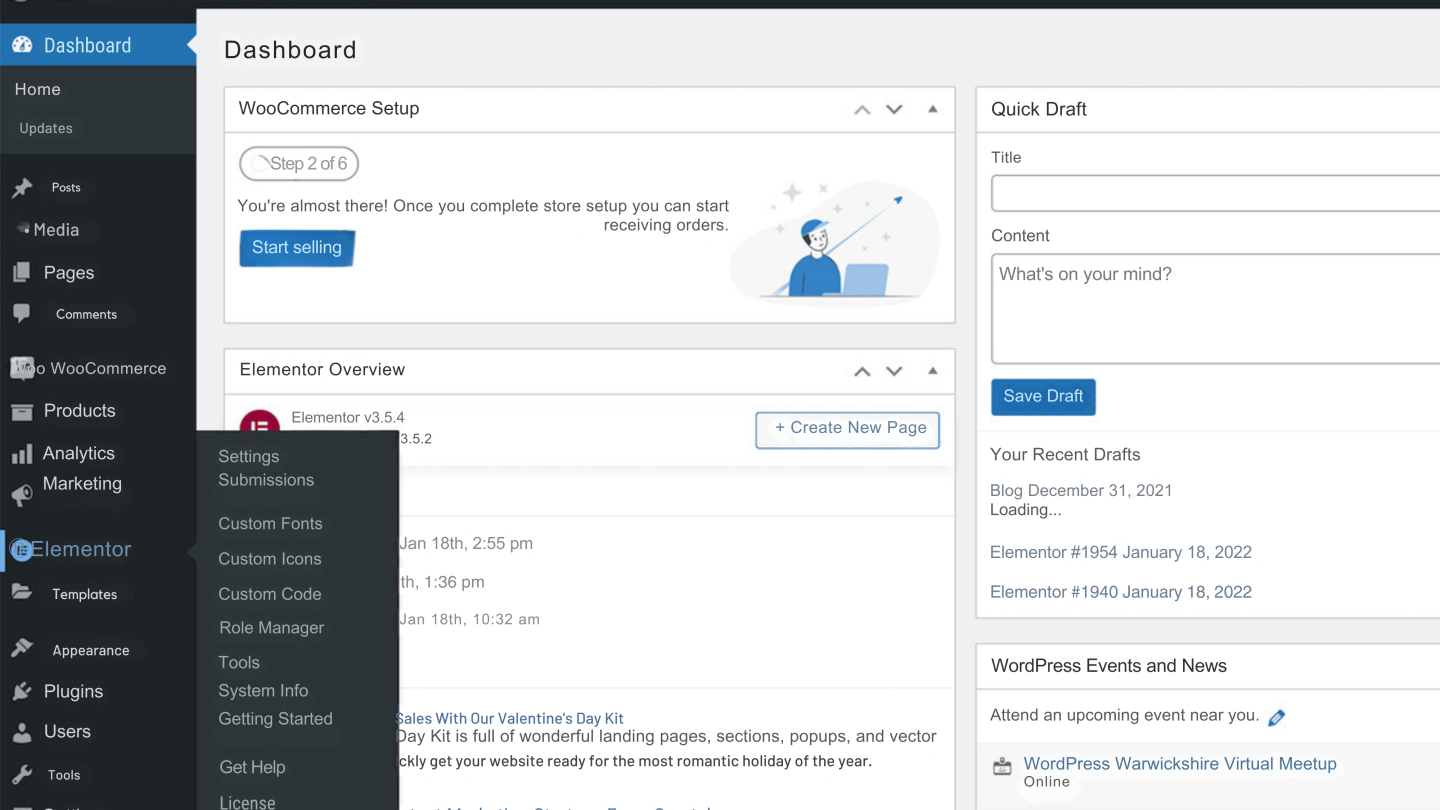
Task: Collapse the WooCommerce Setup panel
Action: click(932, 109)
